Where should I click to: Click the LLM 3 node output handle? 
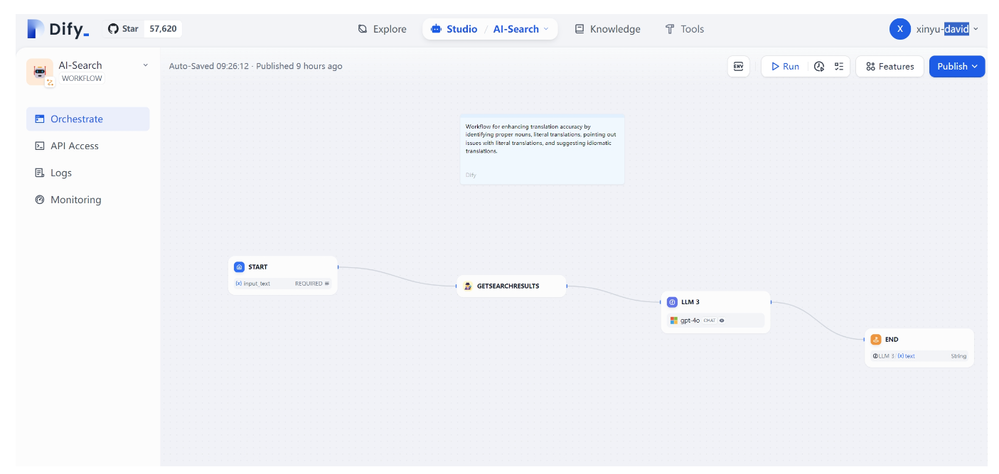771,302
